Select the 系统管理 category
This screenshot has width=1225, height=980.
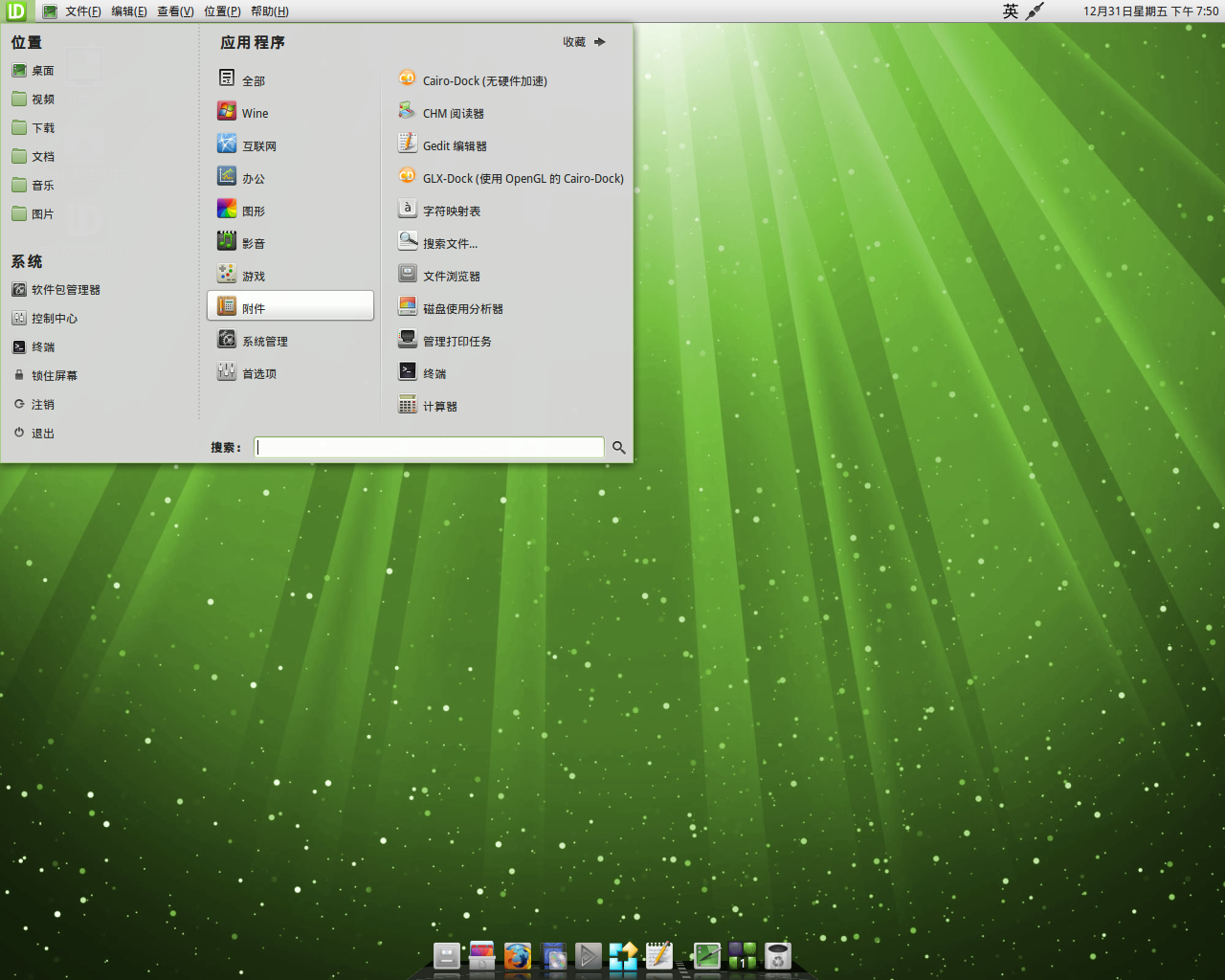(290, 341)
